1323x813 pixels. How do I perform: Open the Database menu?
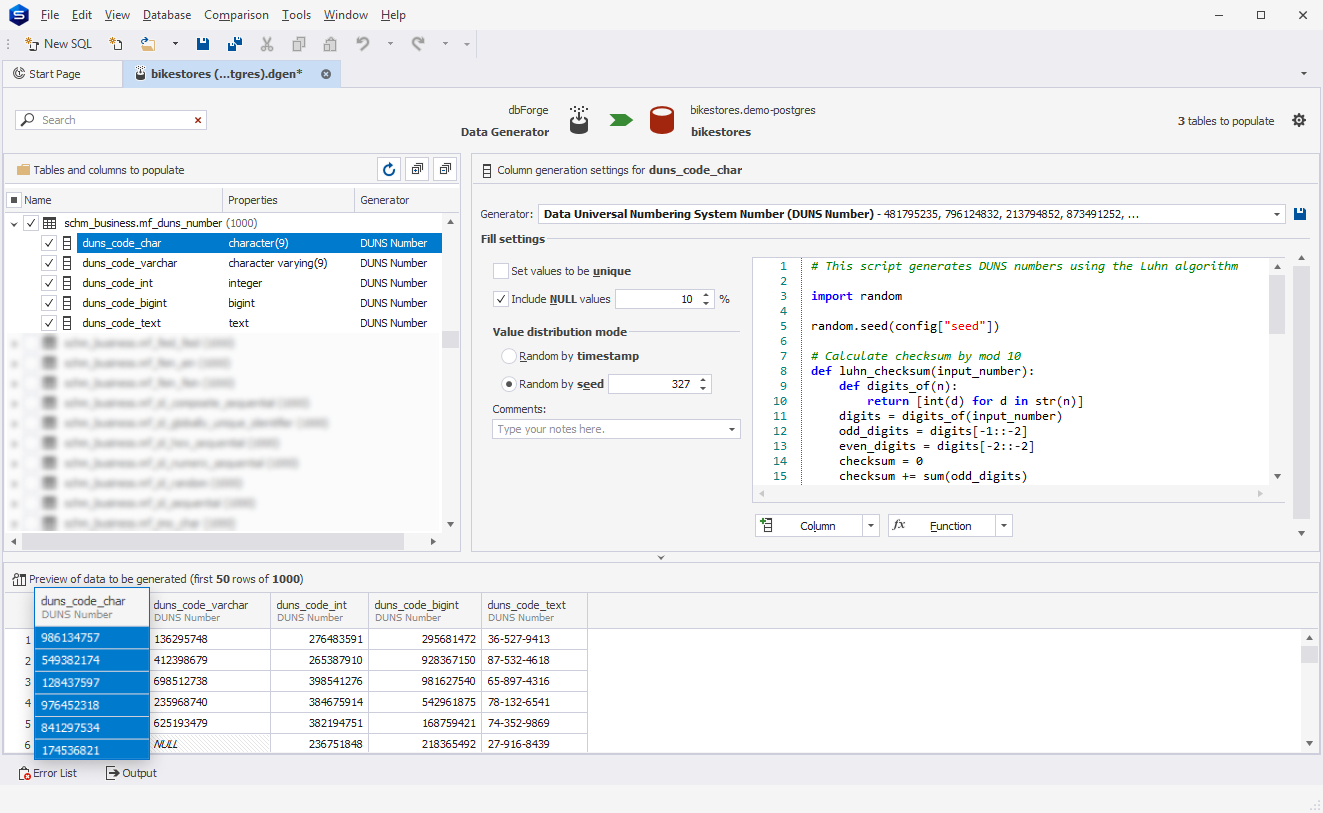tap(167, 15)
